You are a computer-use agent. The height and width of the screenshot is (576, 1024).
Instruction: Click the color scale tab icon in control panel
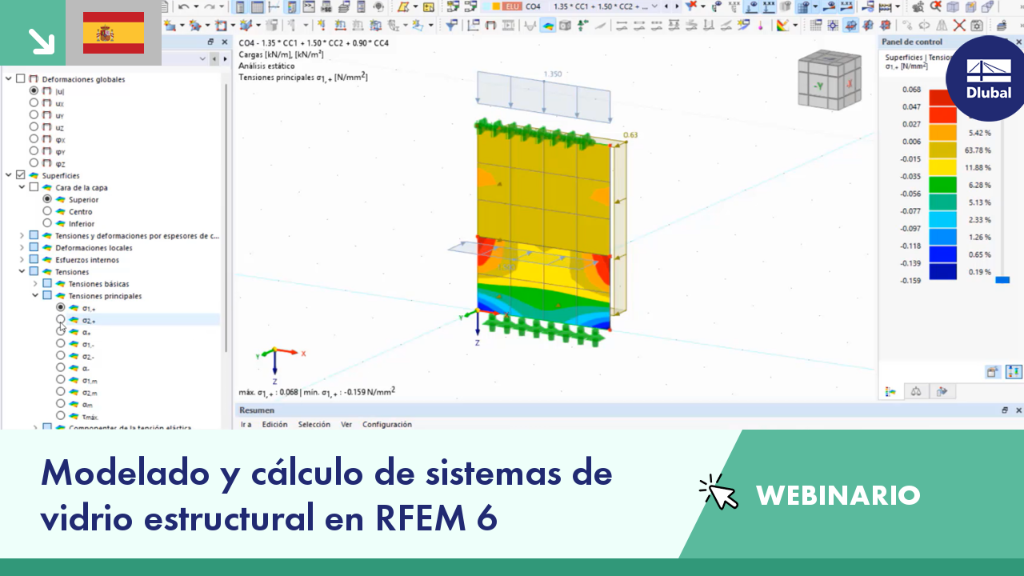(890, 391)
